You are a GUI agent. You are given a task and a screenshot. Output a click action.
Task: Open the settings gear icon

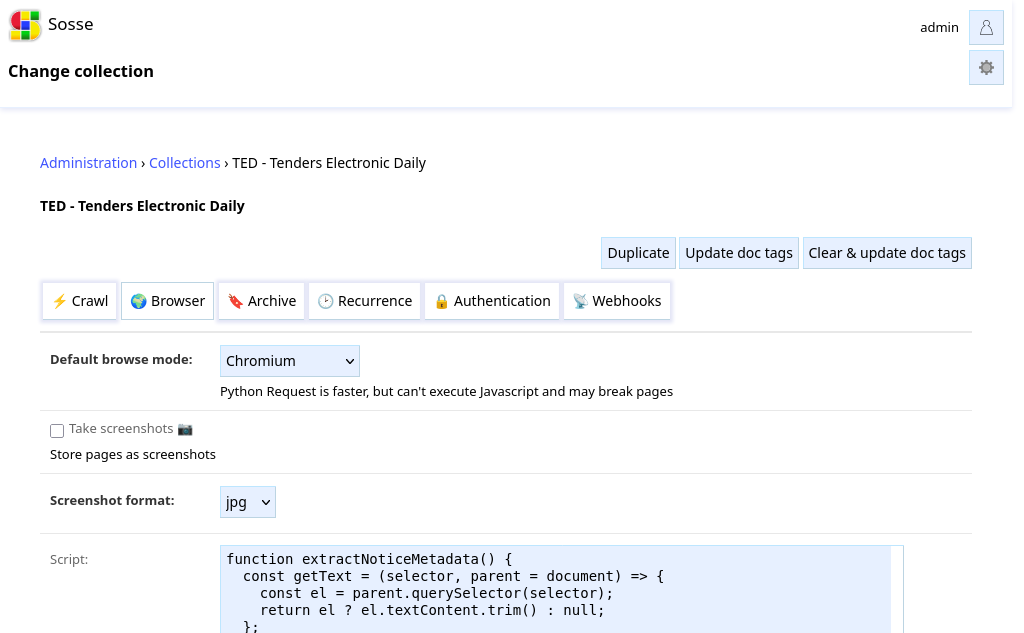tap(986, 68)
